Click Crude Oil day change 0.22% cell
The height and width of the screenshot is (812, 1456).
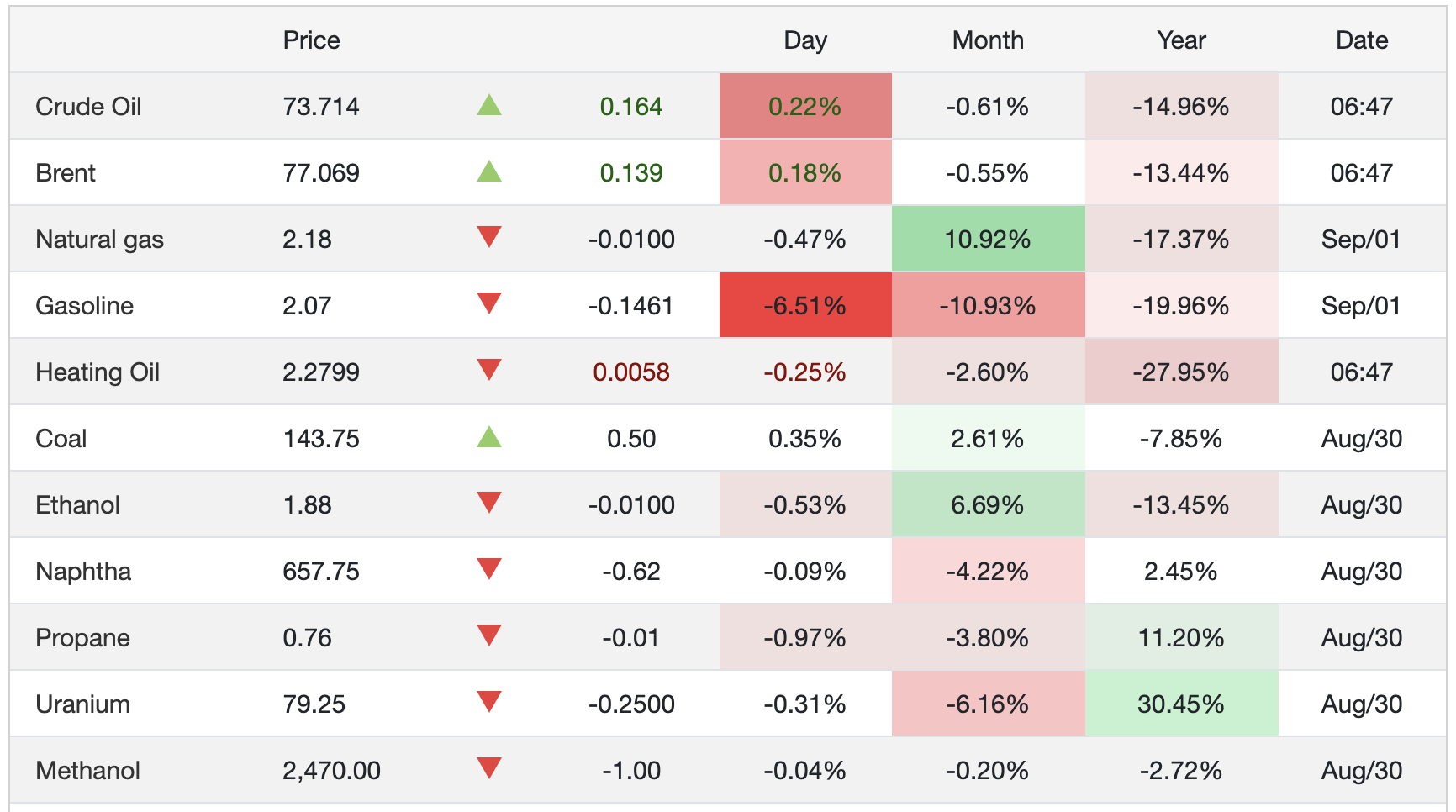[x=805, y=106]
